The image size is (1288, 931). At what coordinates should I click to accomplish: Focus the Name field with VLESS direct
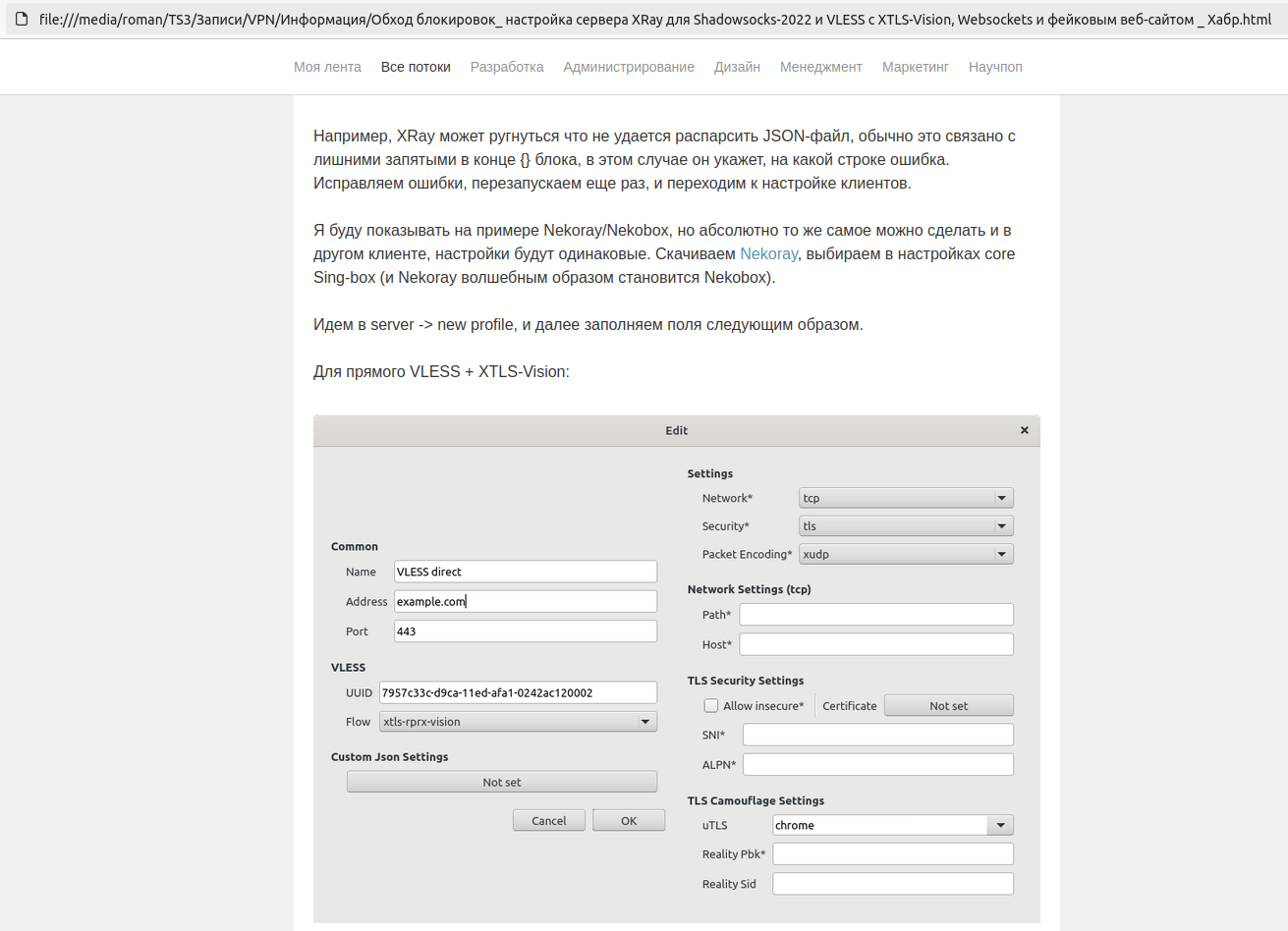[526, 572]
